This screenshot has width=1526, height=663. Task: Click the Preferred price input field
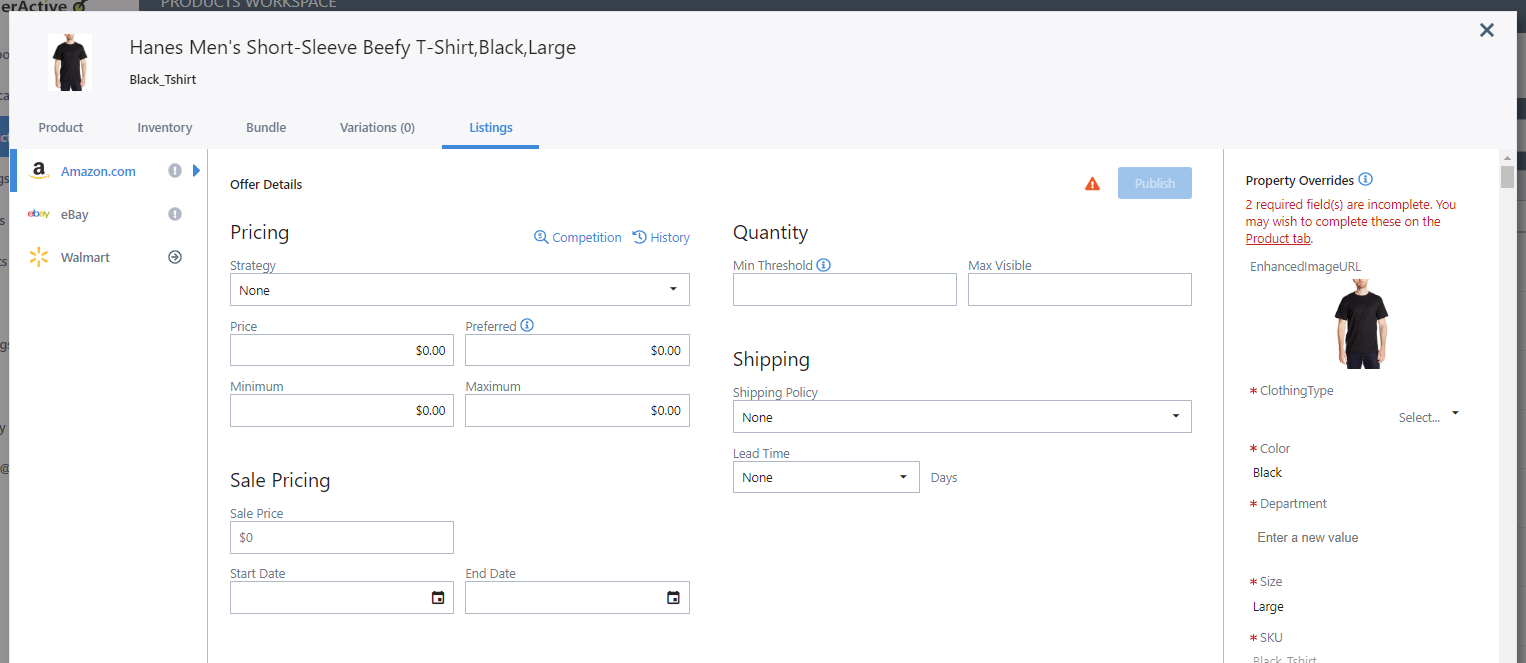[x=577, y=350]
